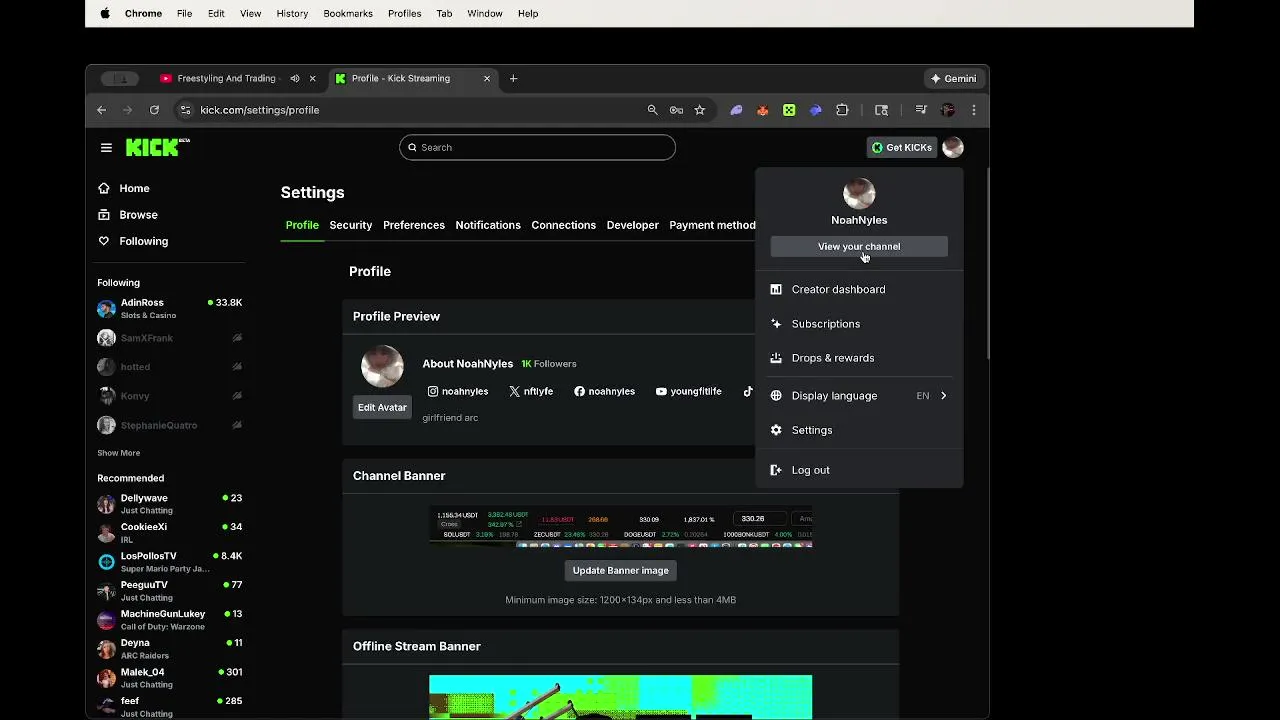
Task: Bookmark this page with the star
Action: (700, 110)
